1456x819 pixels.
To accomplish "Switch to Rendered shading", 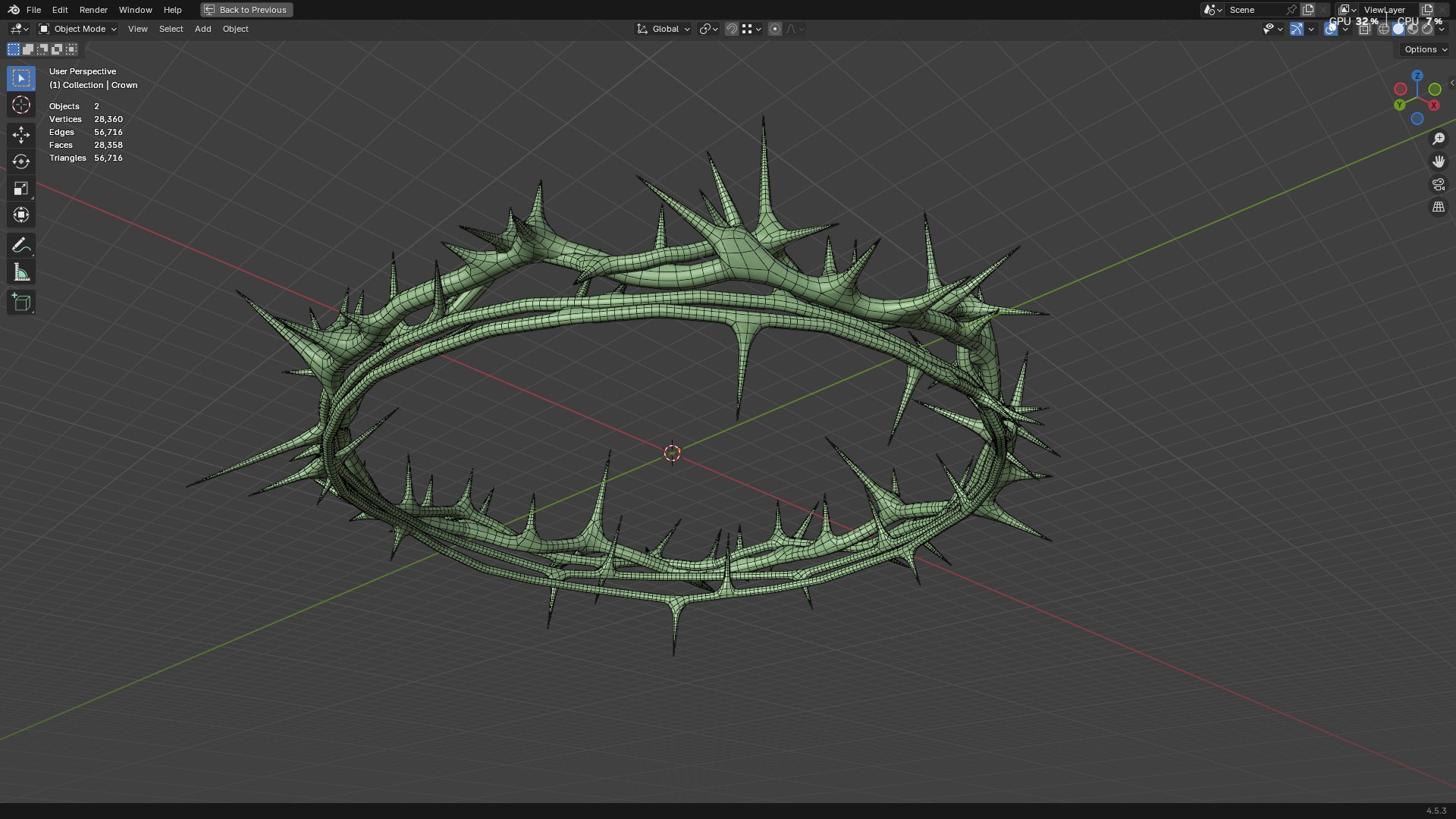I will pos(1427,29).
